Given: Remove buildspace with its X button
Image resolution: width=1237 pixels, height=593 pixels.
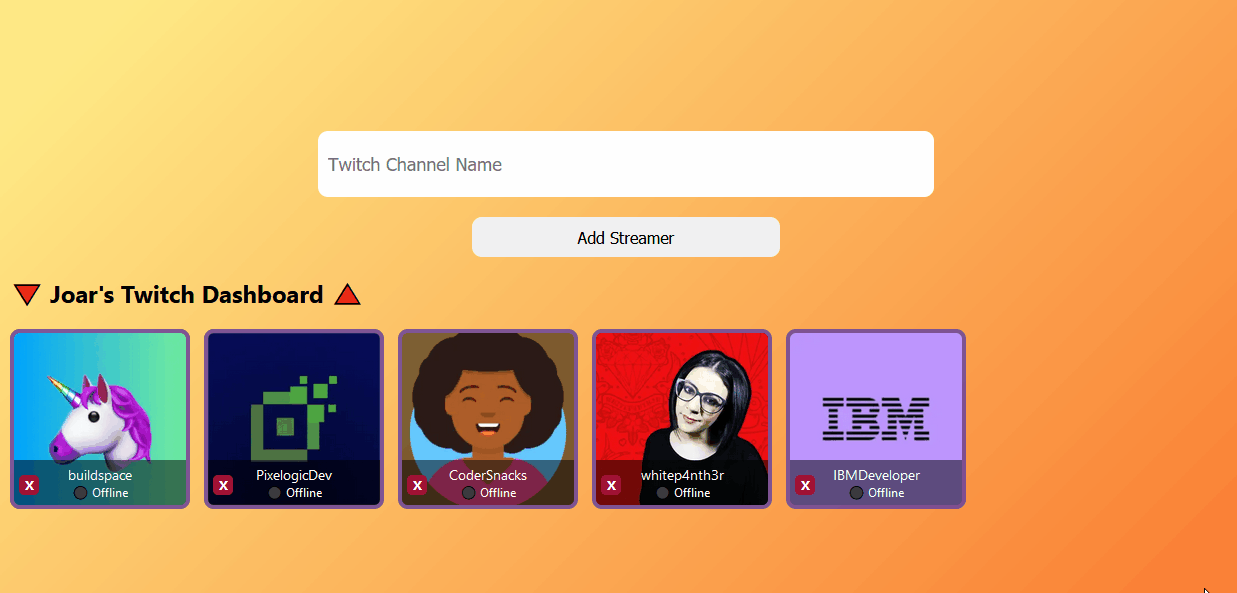Looking at the screenshot, I should (29, 485).
